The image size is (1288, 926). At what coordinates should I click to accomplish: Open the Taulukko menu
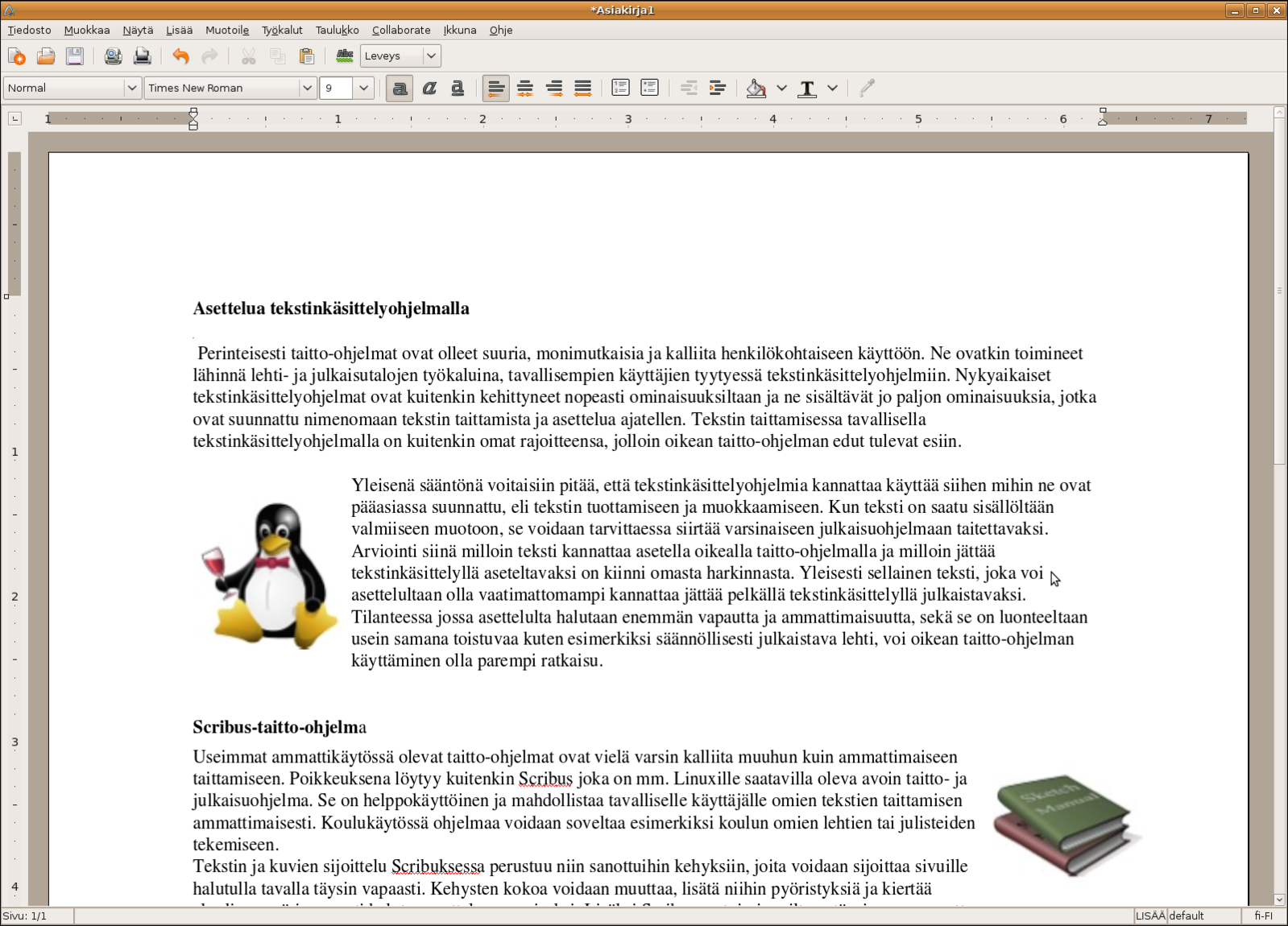click(337, 30)
